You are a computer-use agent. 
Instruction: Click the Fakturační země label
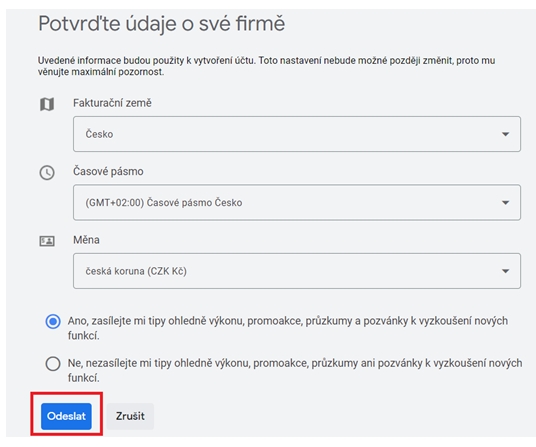[112, 103]
